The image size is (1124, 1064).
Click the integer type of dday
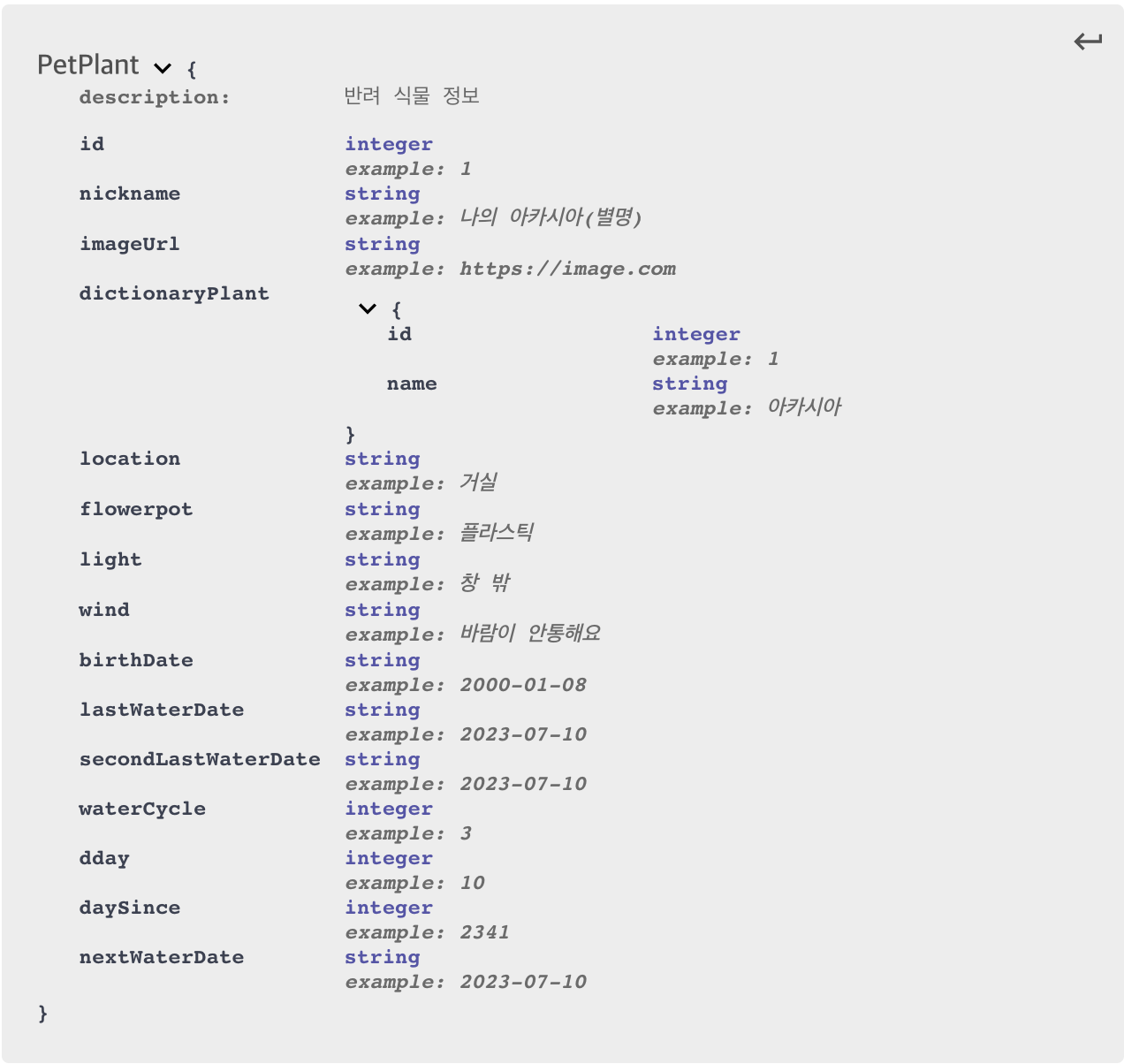(x=389, y=858)
